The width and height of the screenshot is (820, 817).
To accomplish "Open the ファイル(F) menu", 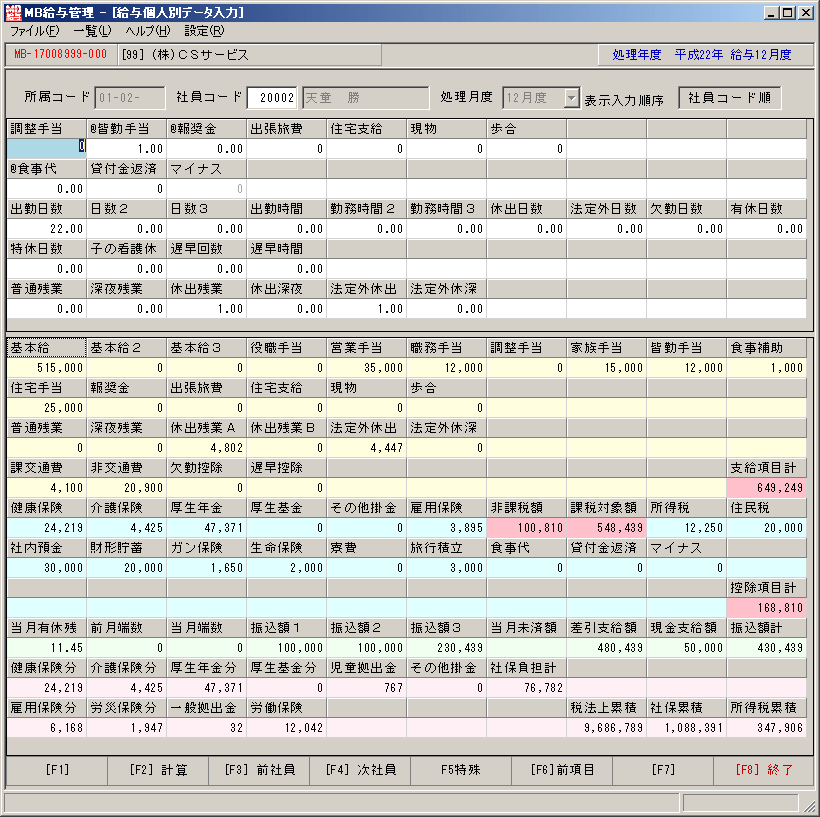I will [35, 31].
